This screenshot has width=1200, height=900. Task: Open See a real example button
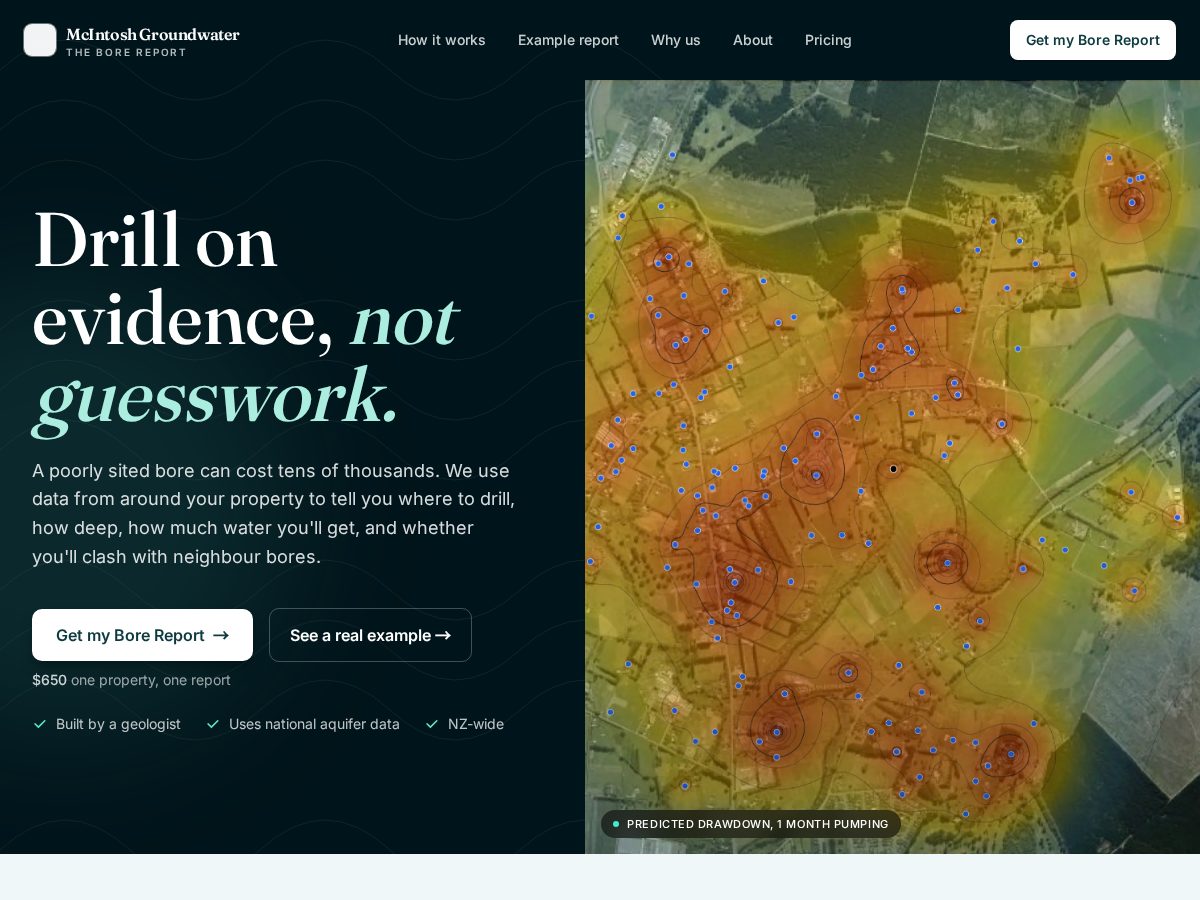370,635
